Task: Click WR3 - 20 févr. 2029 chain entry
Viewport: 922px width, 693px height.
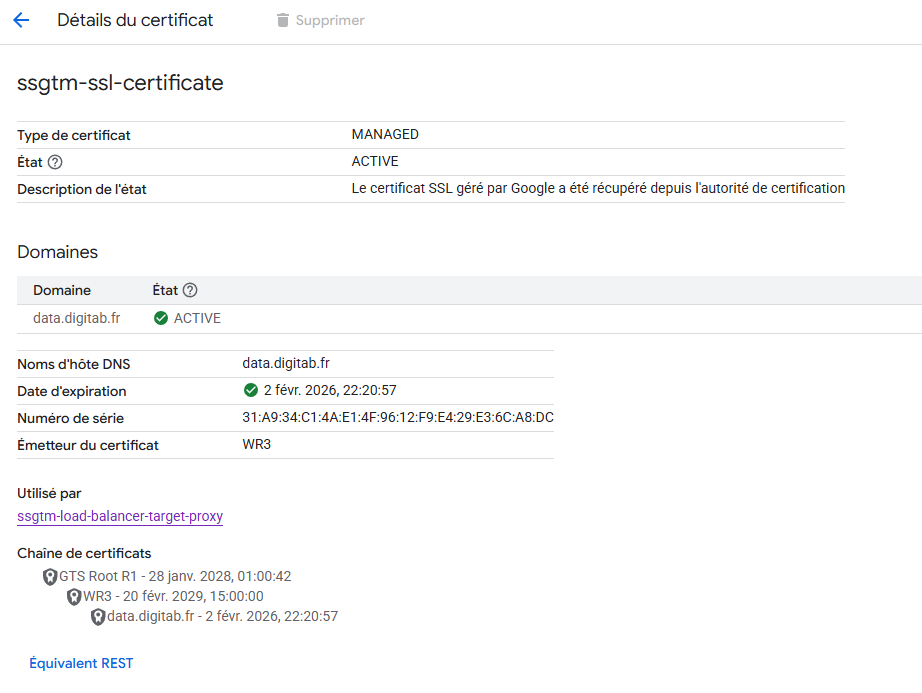Action: coord(173,597)
